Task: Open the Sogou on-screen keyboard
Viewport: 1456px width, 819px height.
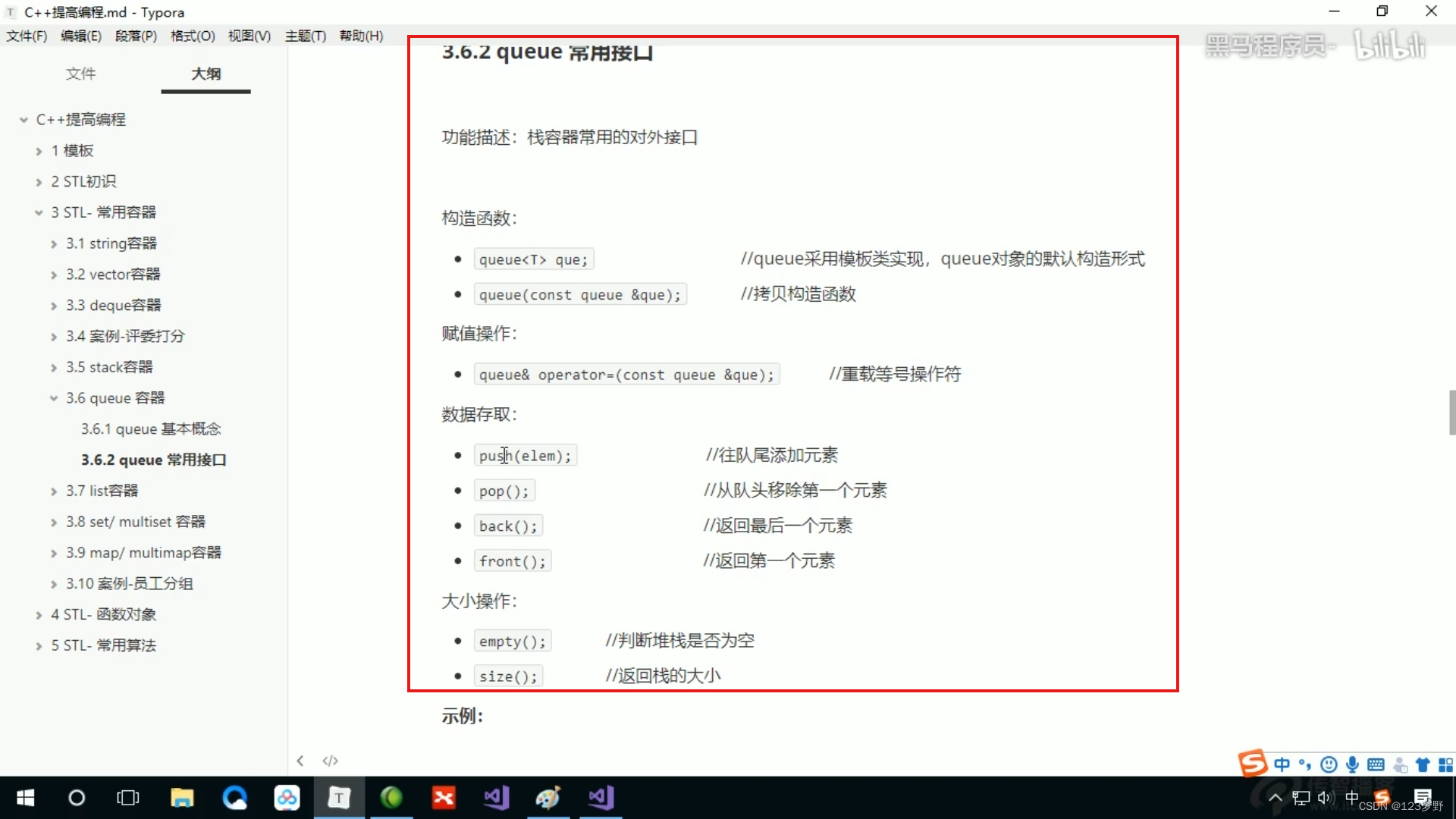Action: [1376, 764]
